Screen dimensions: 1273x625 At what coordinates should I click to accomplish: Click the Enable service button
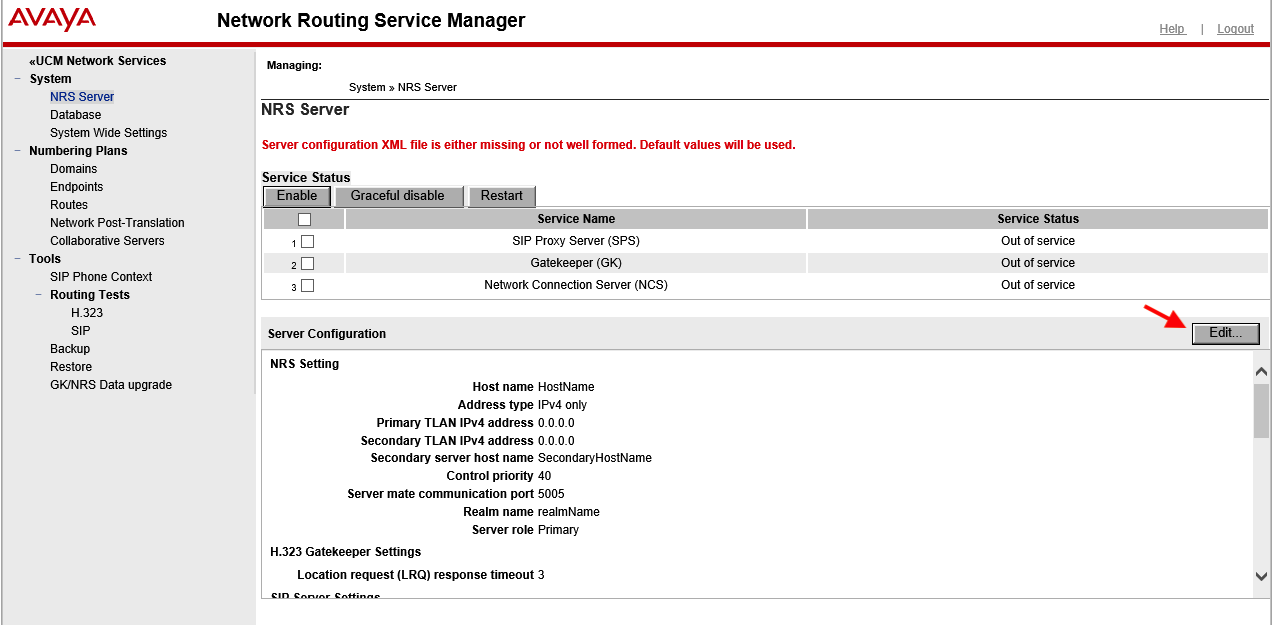coord(297,196)
